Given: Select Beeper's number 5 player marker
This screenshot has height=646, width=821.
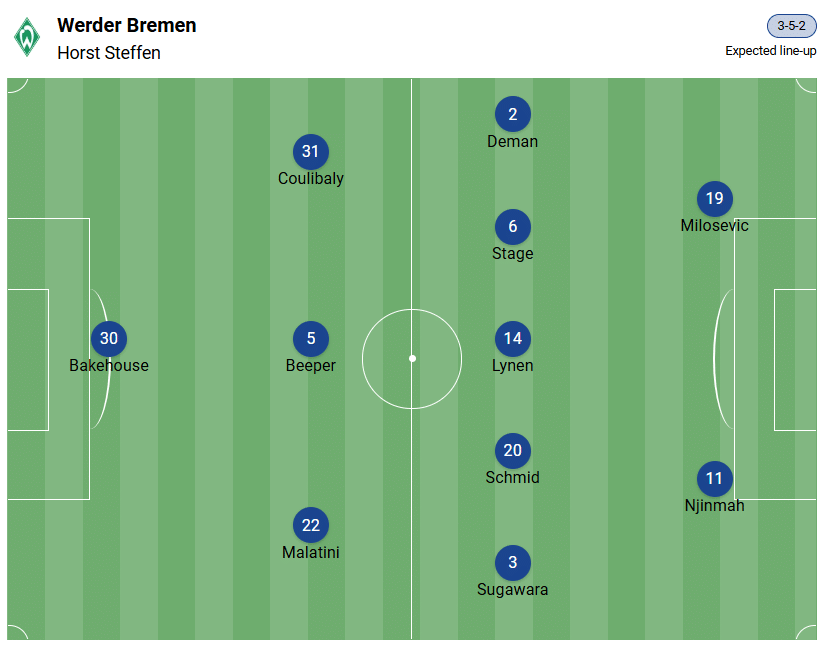Looking at the screenshot, I should [x=311, y=339].
